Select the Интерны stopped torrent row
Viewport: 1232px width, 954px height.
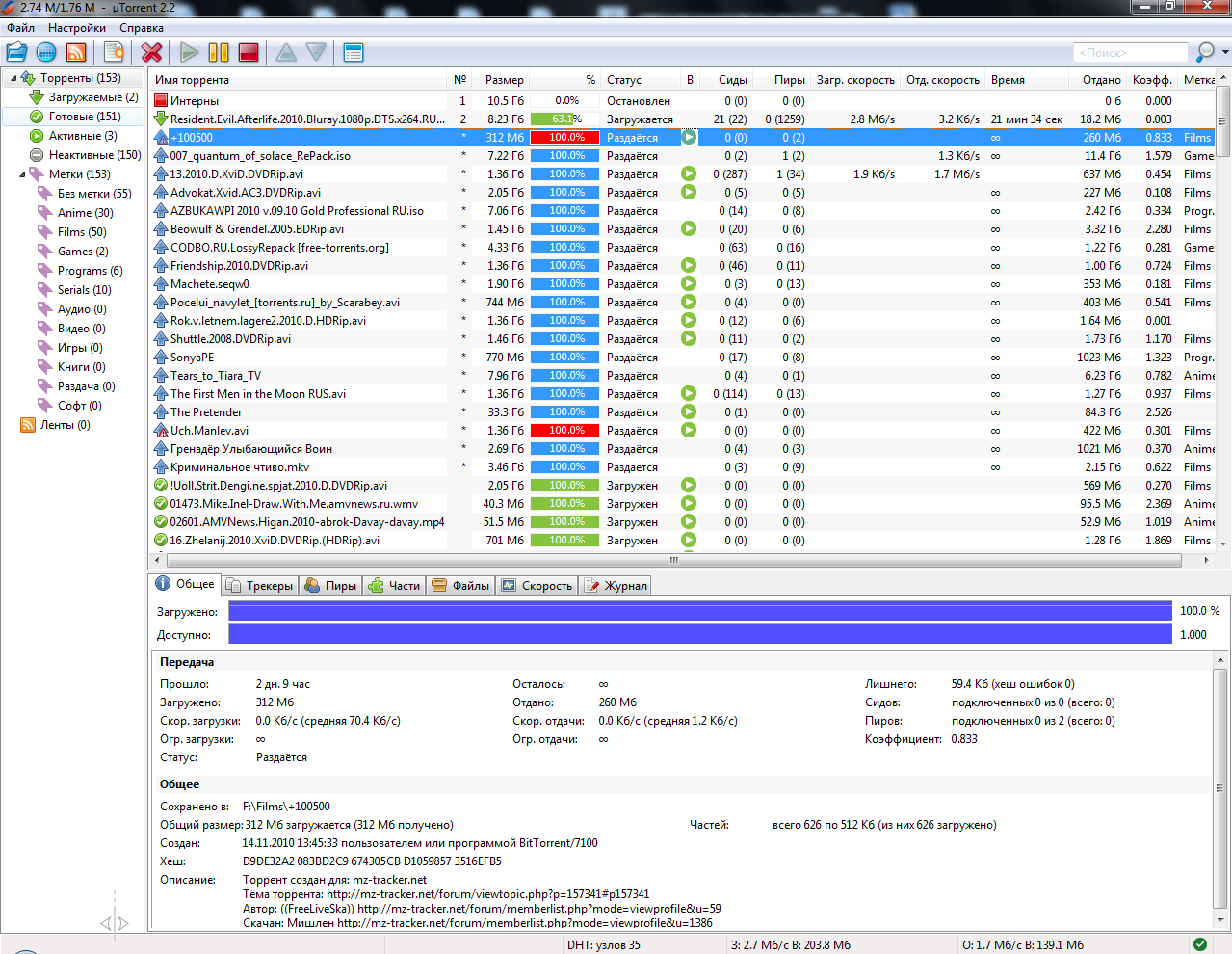point(683,101)
